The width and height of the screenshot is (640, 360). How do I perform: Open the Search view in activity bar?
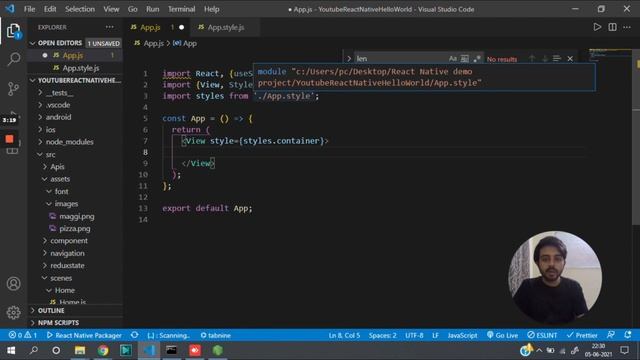point(13,59)
